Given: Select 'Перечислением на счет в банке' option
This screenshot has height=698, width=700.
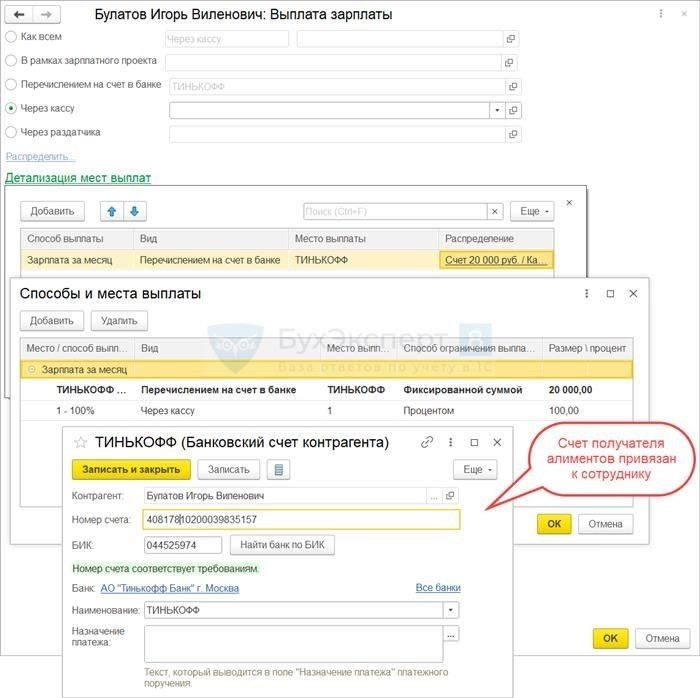Looking at the screenshot, I should 11,84.
